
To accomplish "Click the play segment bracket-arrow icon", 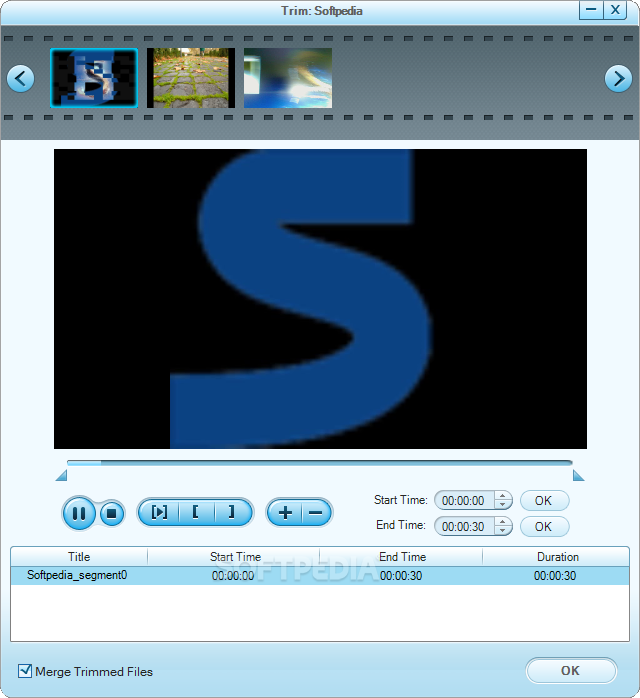I will tap(159, 512).
